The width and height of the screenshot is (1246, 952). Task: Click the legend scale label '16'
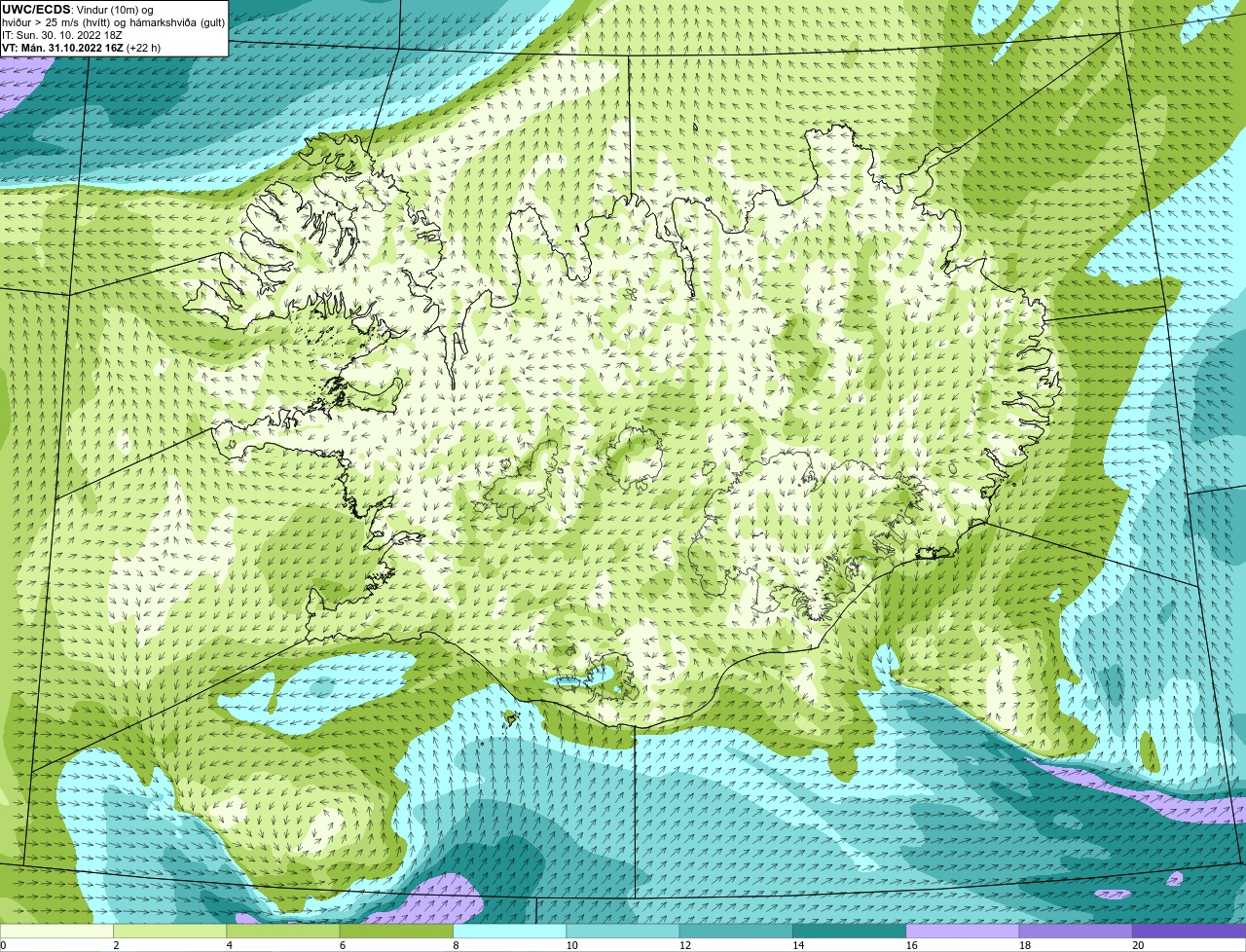911,945
